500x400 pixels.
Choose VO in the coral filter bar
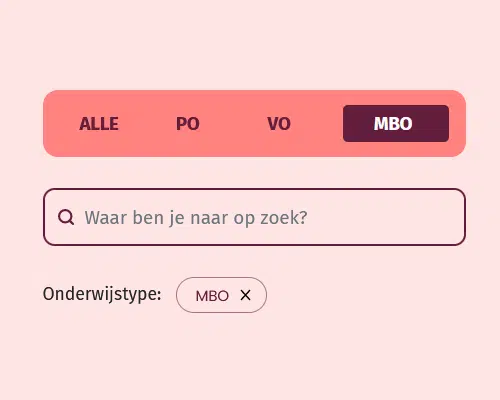pyautogui.click(x=279, y=124)
